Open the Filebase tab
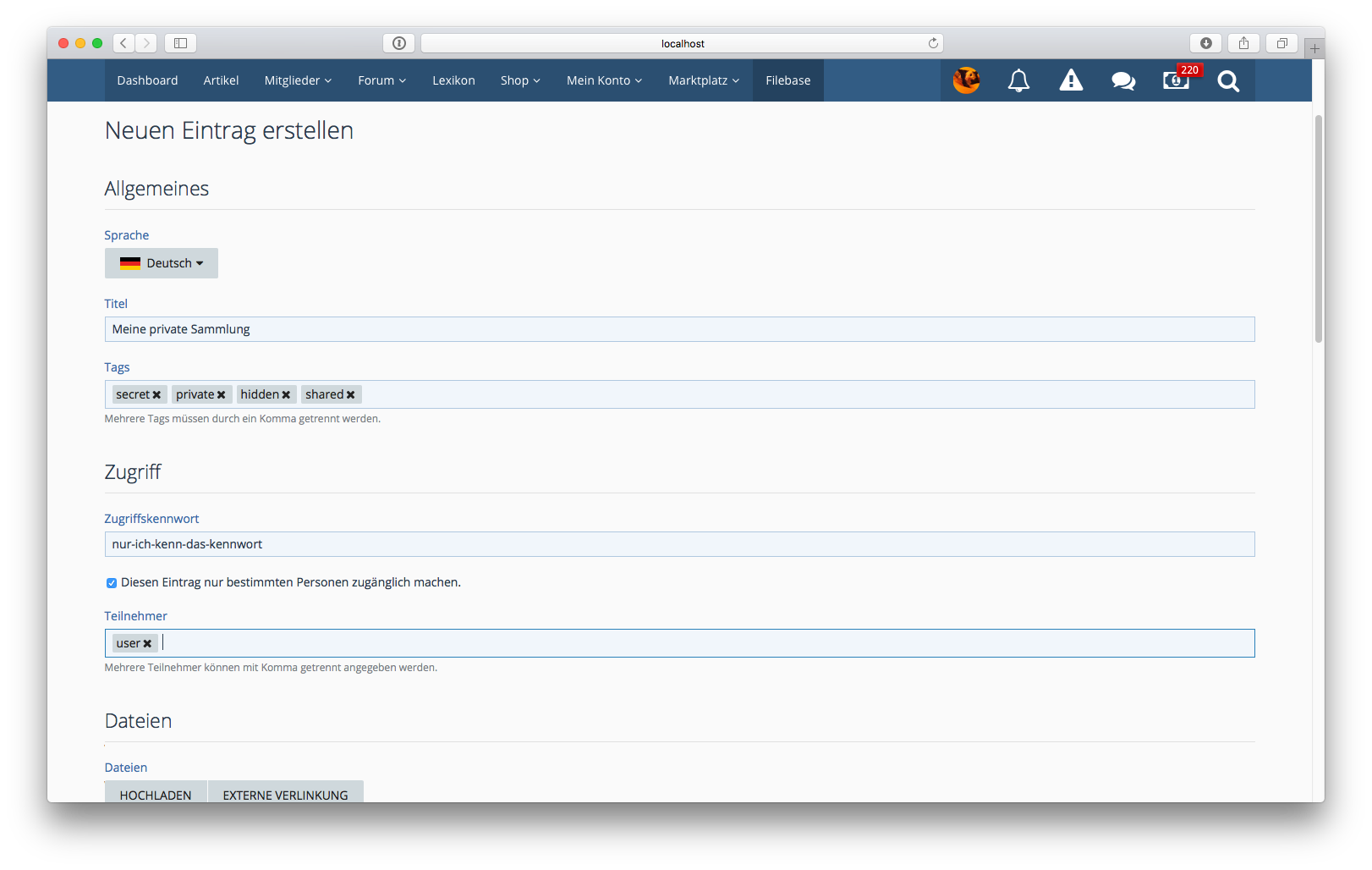 click(x=788, y=80)
